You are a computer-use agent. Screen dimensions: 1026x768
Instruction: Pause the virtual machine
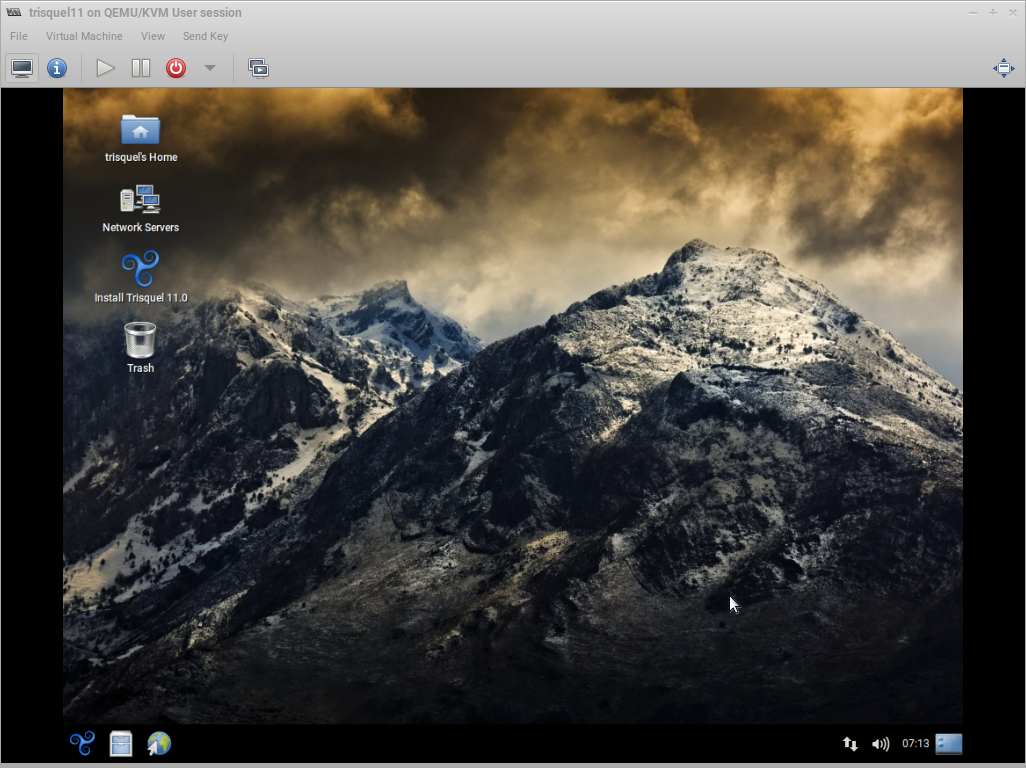click(141, 68)
